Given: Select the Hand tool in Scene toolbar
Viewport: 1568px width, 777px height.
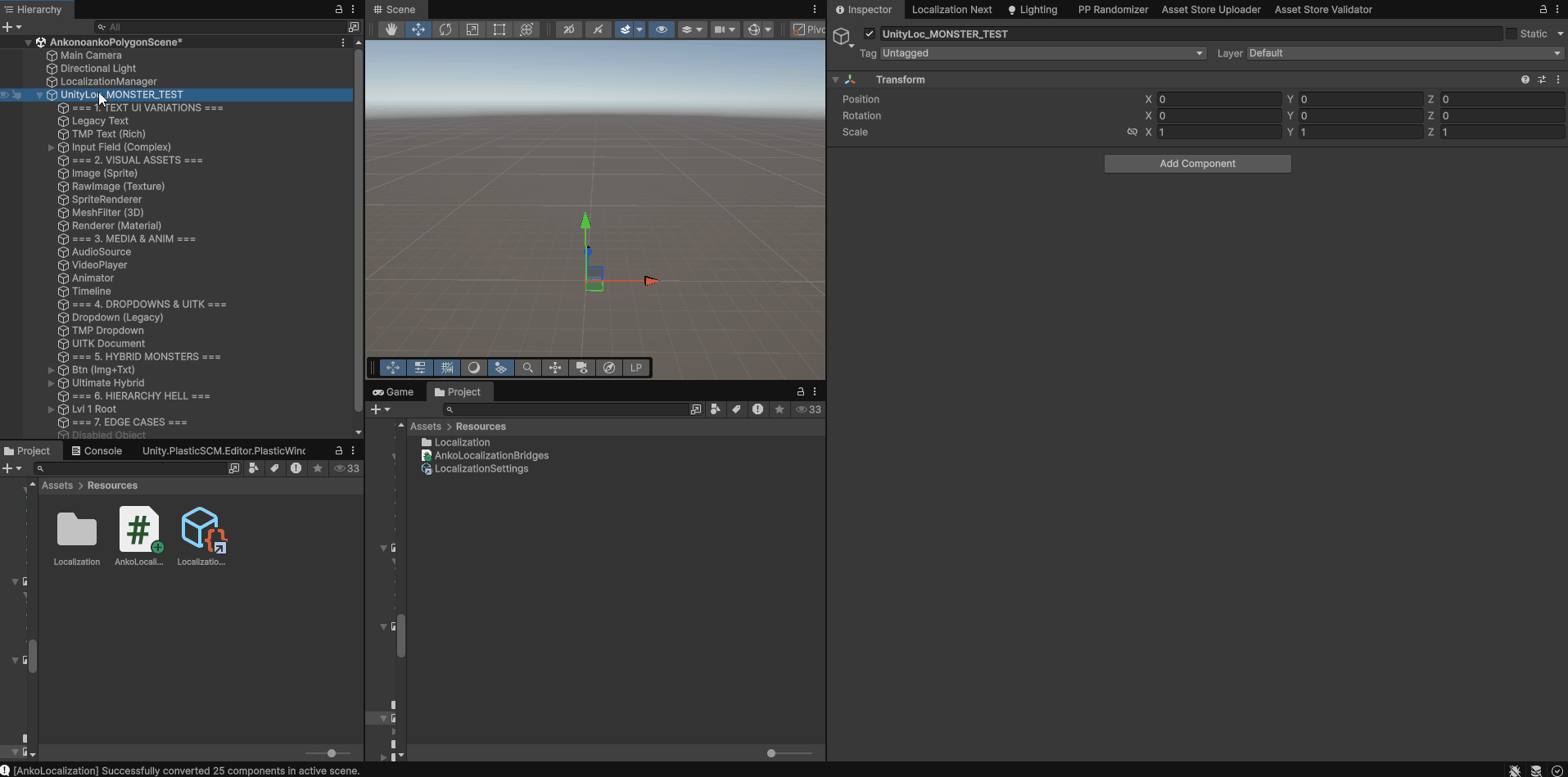Looking at the screenshot, I should (x=391, y=29).
